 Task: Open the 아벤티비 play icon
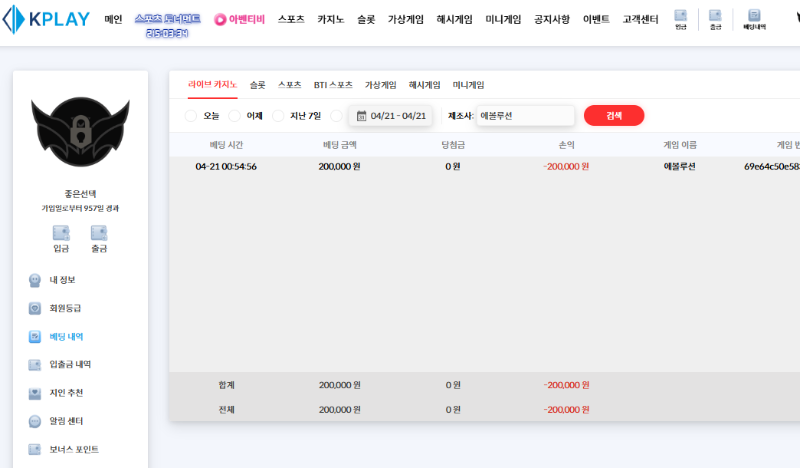tap(220, 20)
